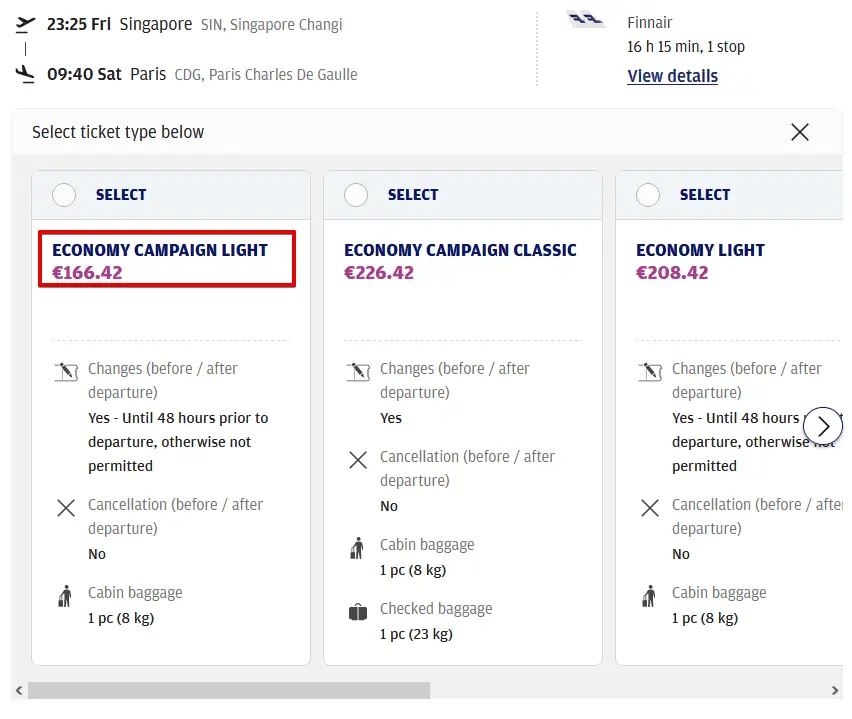Image resolution: width=852 pixels, height=719 pixels.
Task: Click Changes icon in Economy Campaign Light
Action: (66, 372)
